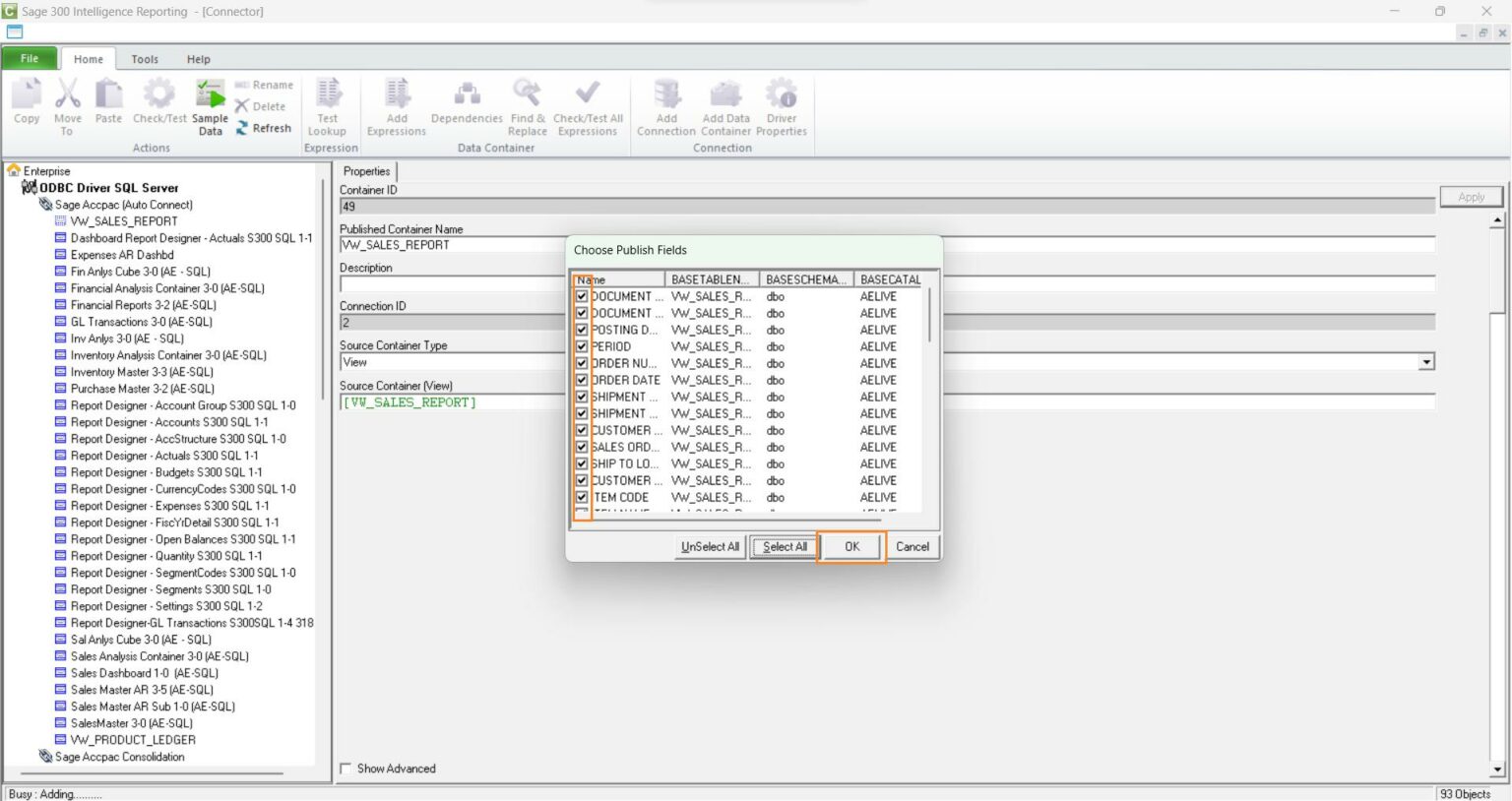1512x801 pixels.
Task: Click the Add Expressions icon
Action: (396, 103)
